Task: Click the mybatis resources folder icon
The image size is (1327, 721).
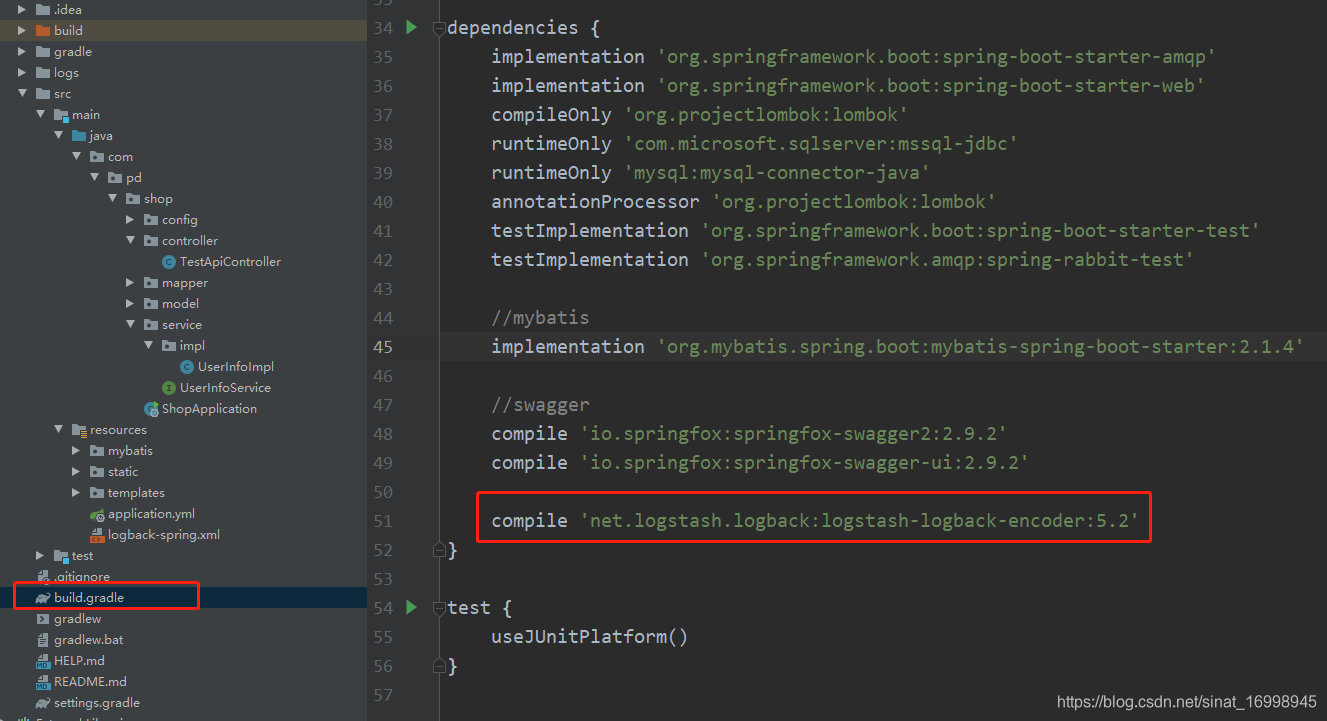Action: point(97,450)
